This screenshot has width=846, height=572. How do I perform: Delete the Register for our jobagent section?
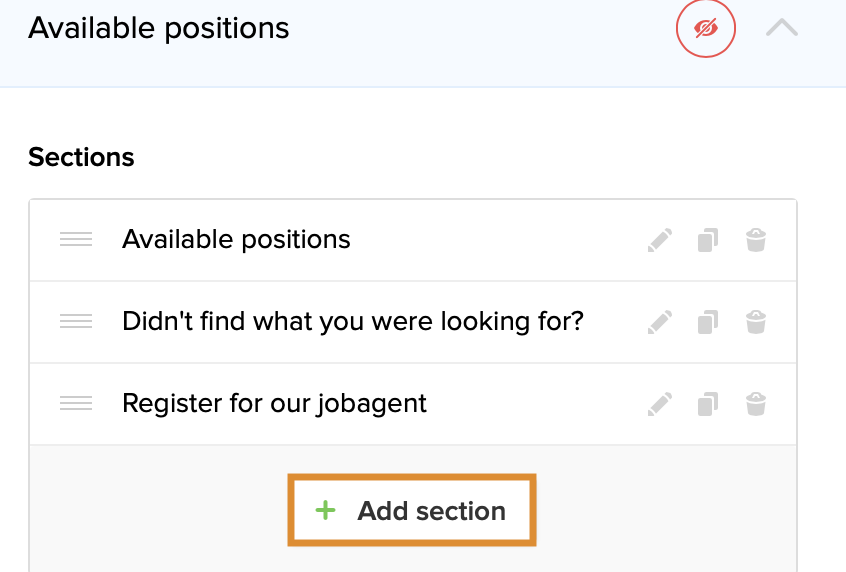[756, 404]
